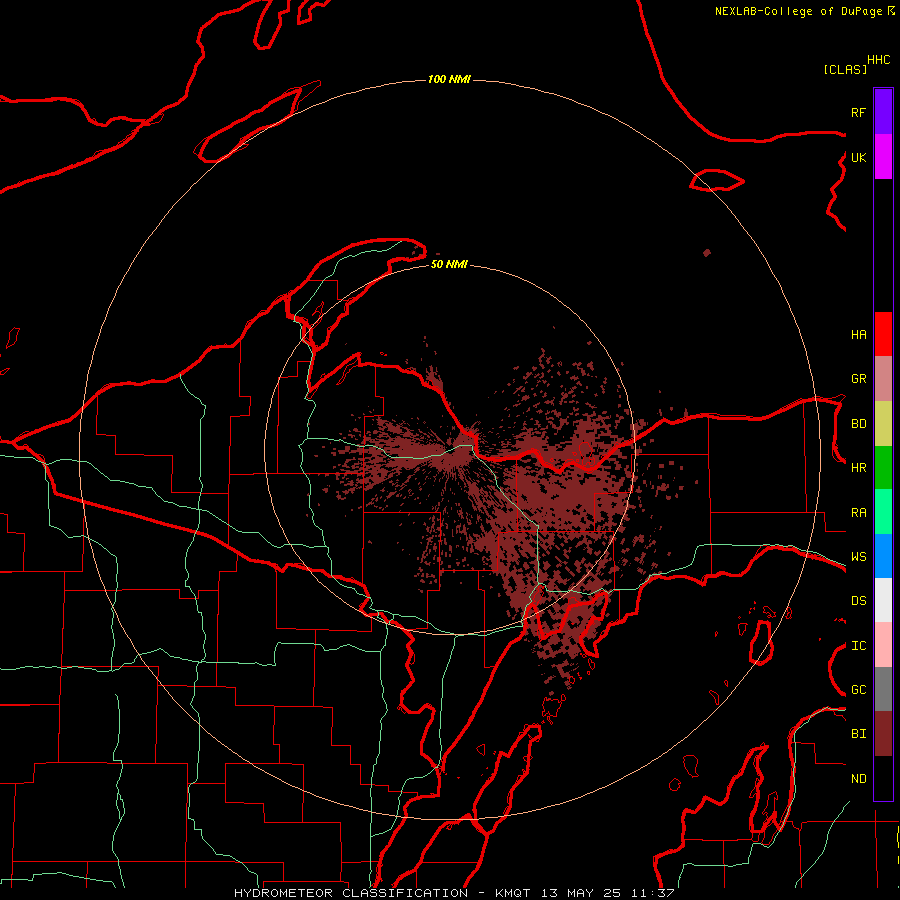The width and height of the screenshot is (900, 900).
Task: Click the HR green legend color block
Action: (x=883, y=468)
